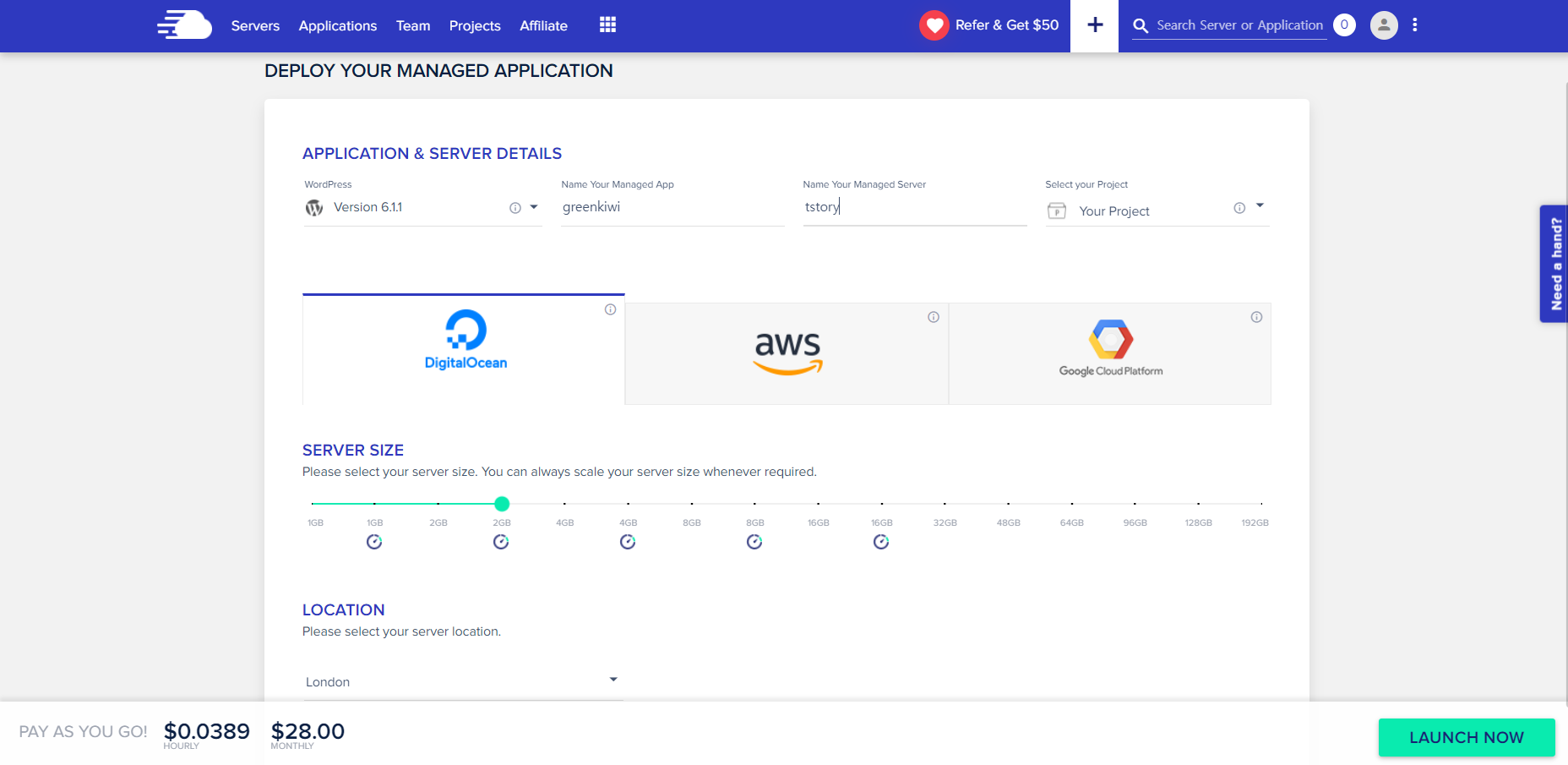Select the 128GB size label

(x=1199, y=522)
